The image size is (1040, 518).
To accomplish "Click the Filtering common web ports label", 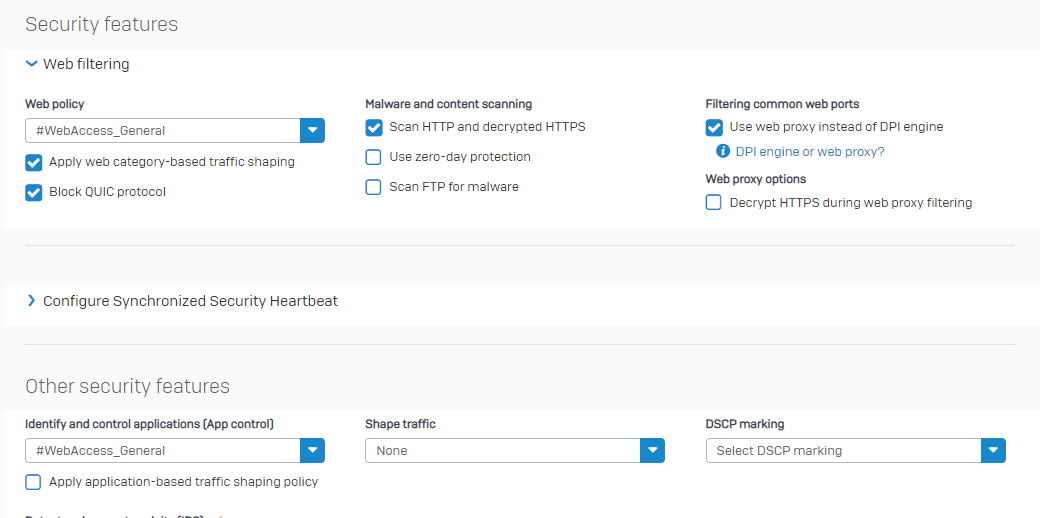I will (x=782, y=103).
